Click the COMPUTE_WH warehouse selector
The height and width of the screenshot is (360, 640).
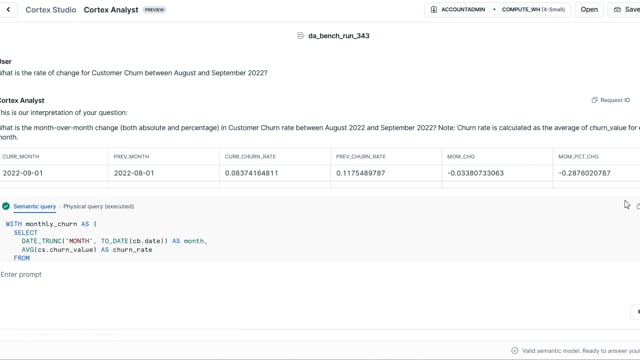533,9
